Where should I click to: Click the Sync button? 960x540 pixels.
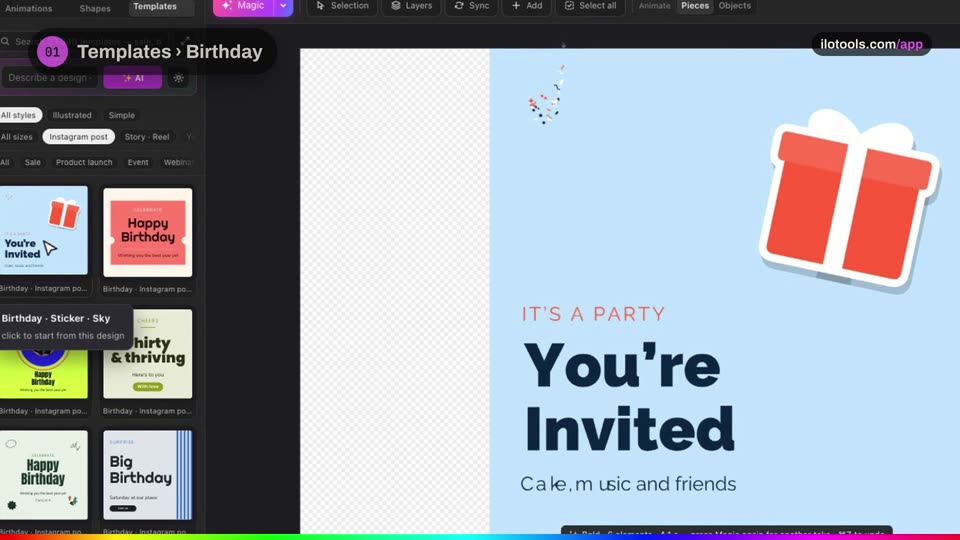point(471,6)
